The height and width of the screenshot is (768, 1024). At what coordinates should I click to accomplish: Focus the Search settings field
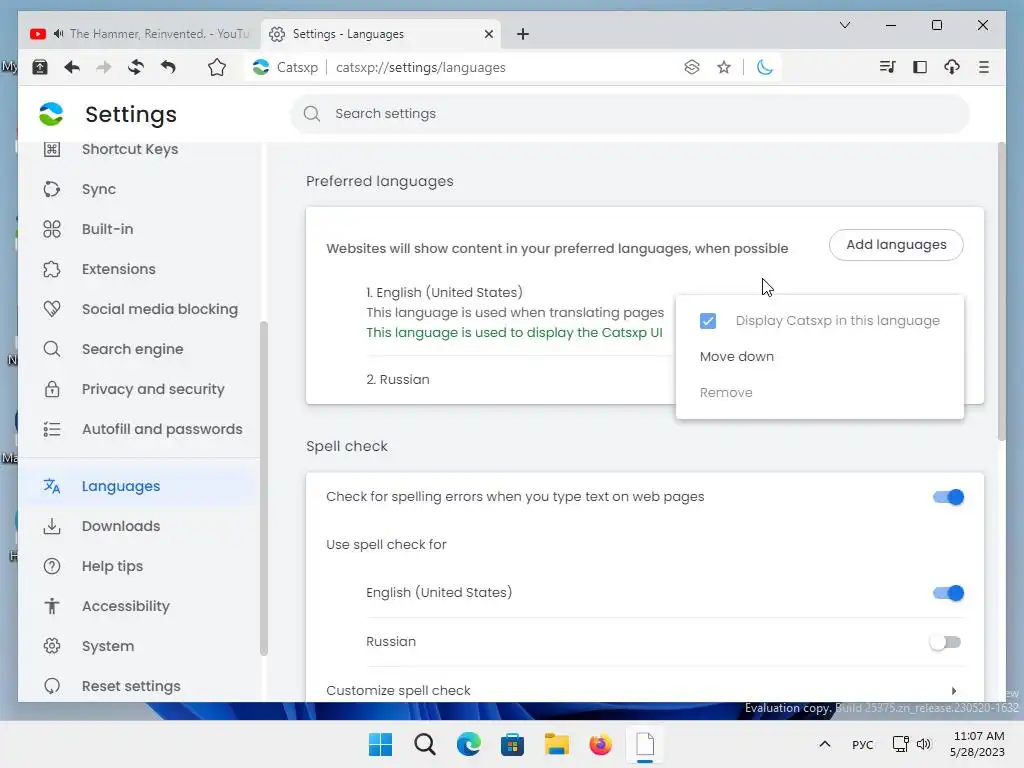pos(630,114)
